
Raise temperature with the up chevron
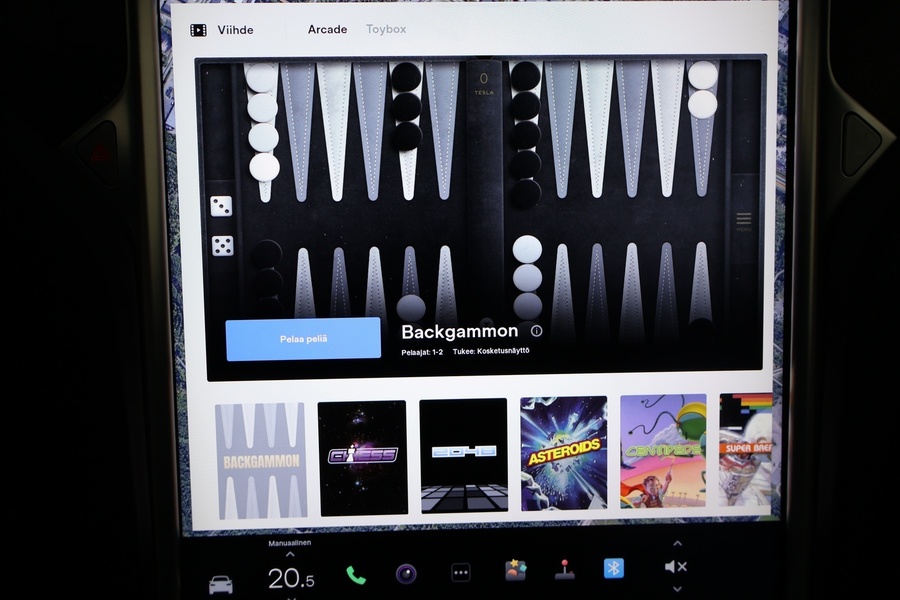(290, 555)
